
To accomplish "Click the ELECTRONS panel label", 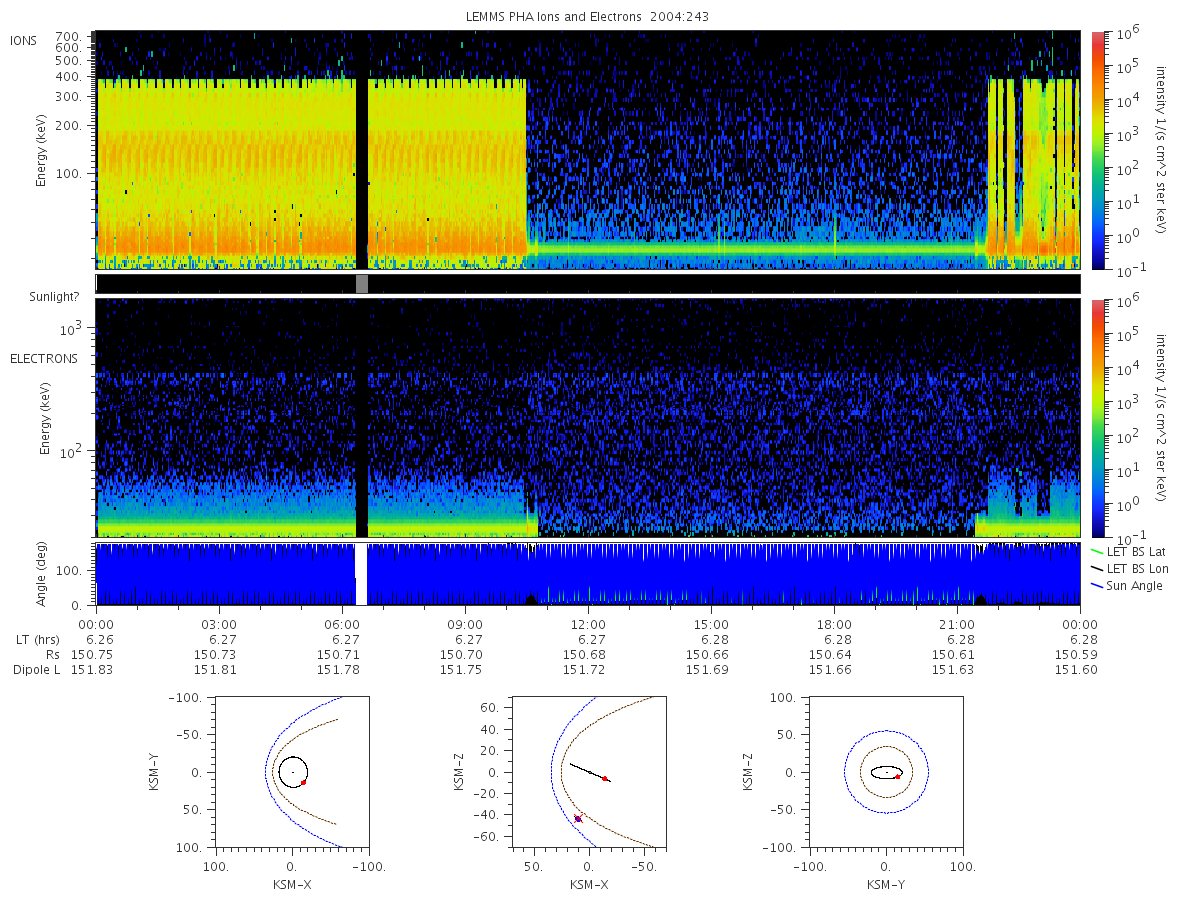I will [43, 358].
